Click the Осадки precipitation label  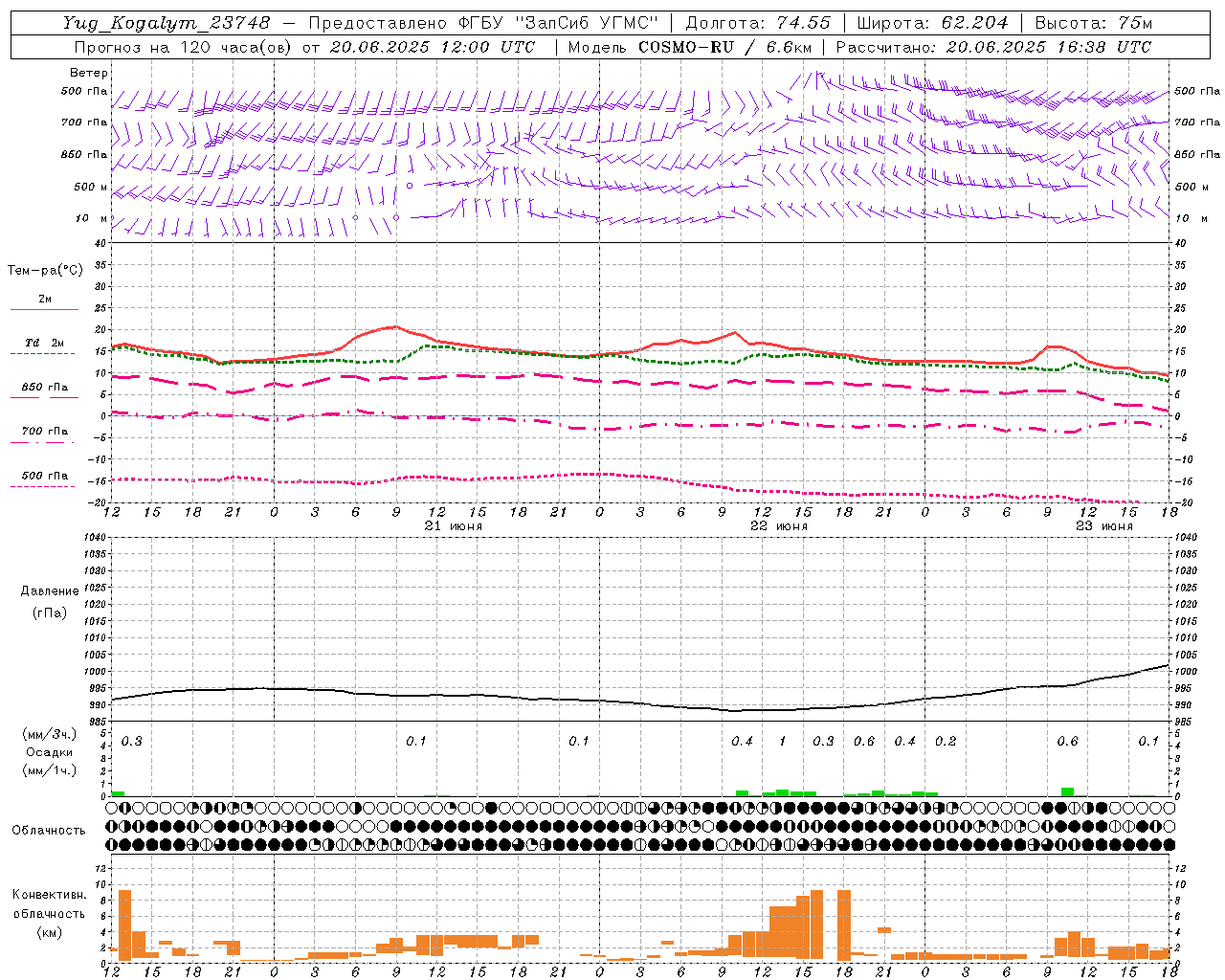[x=49, y=752]
